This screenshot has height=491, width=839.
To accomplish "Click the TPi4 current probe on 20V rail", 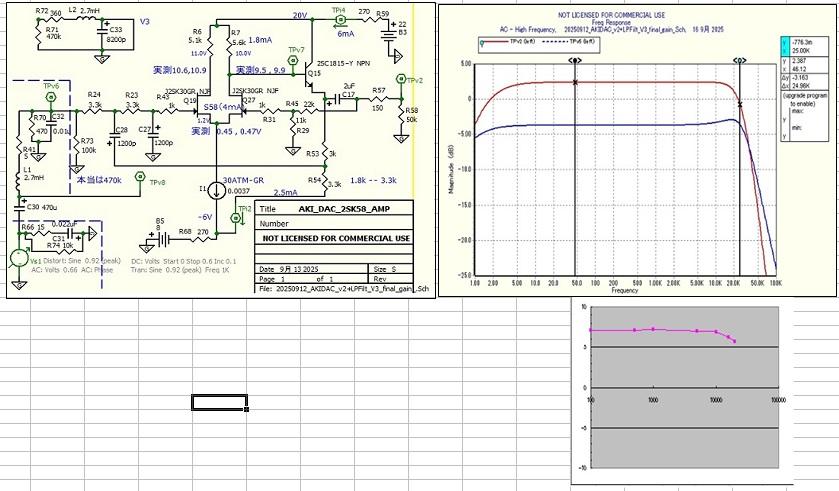I will point(340,19).
